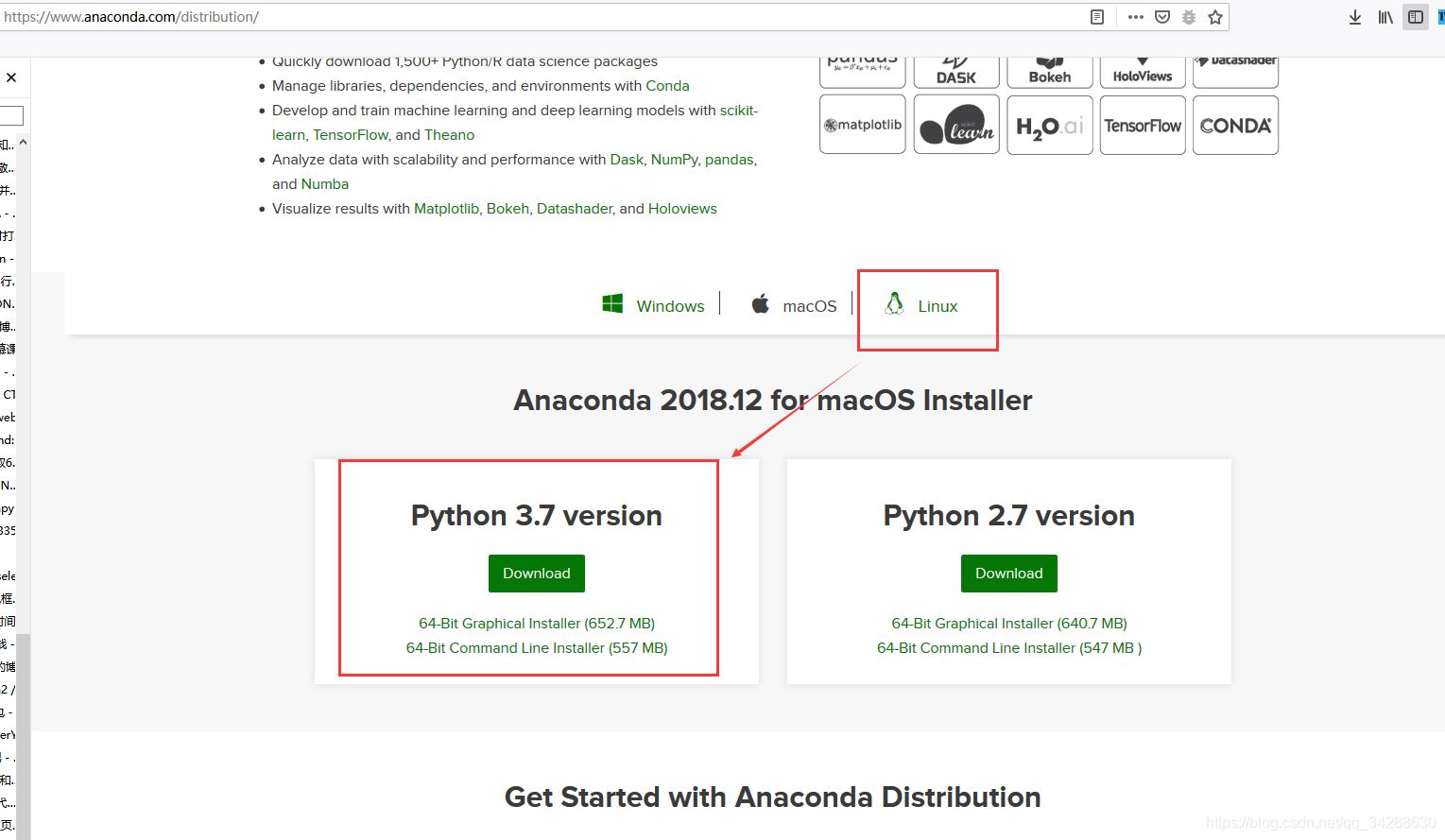This screenshot has width=1445, height=840.
Task: Close the left sidebar with X
Action: tap(11, 77)
